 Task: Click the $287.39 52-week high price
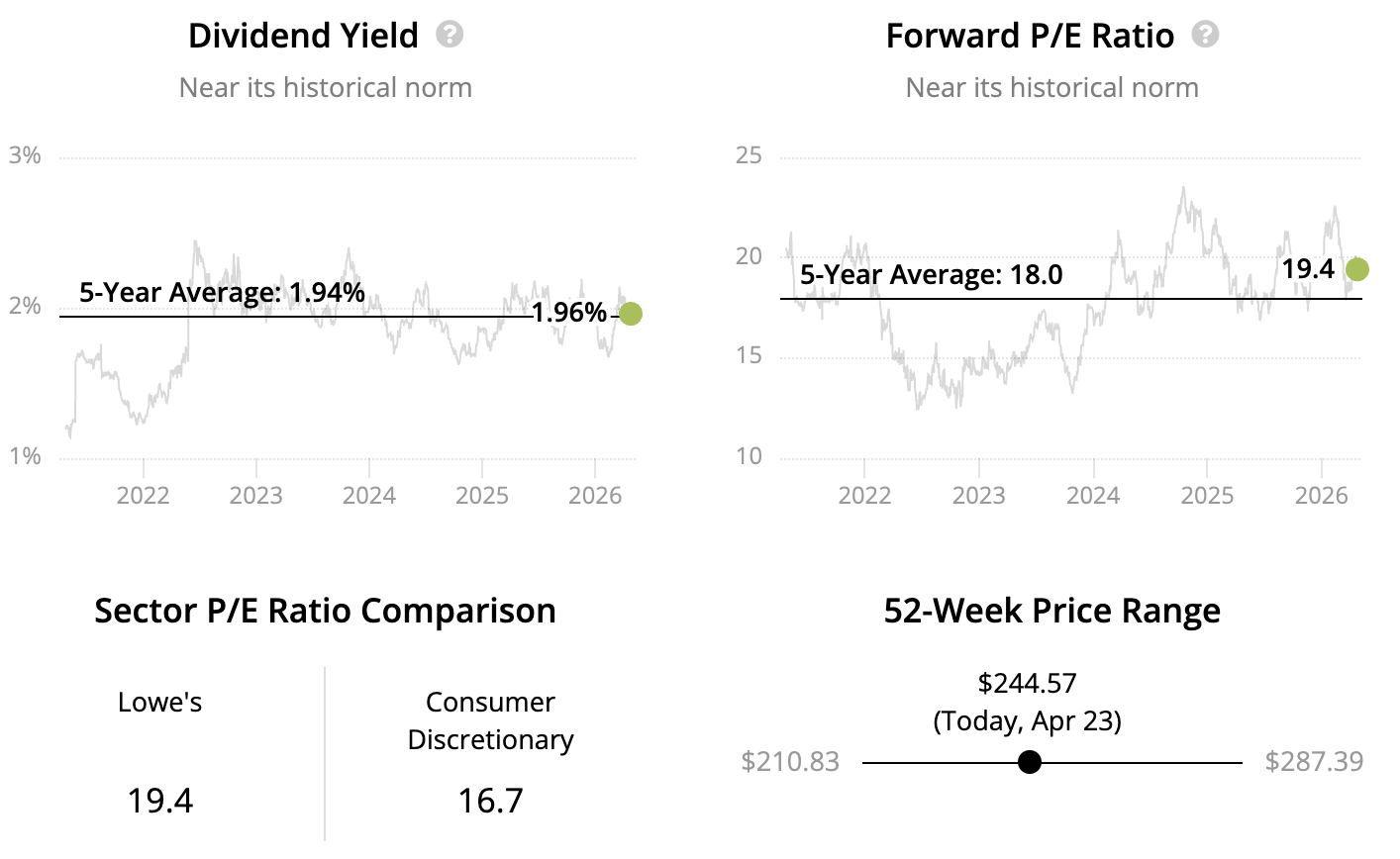coord(1314,762)
